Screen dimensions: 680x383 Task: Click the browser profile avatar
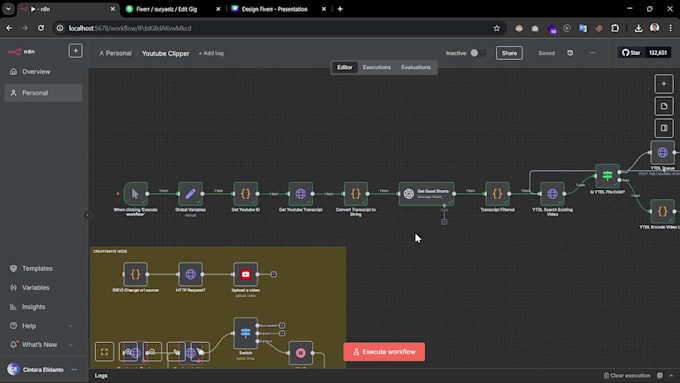coord(654,28)
